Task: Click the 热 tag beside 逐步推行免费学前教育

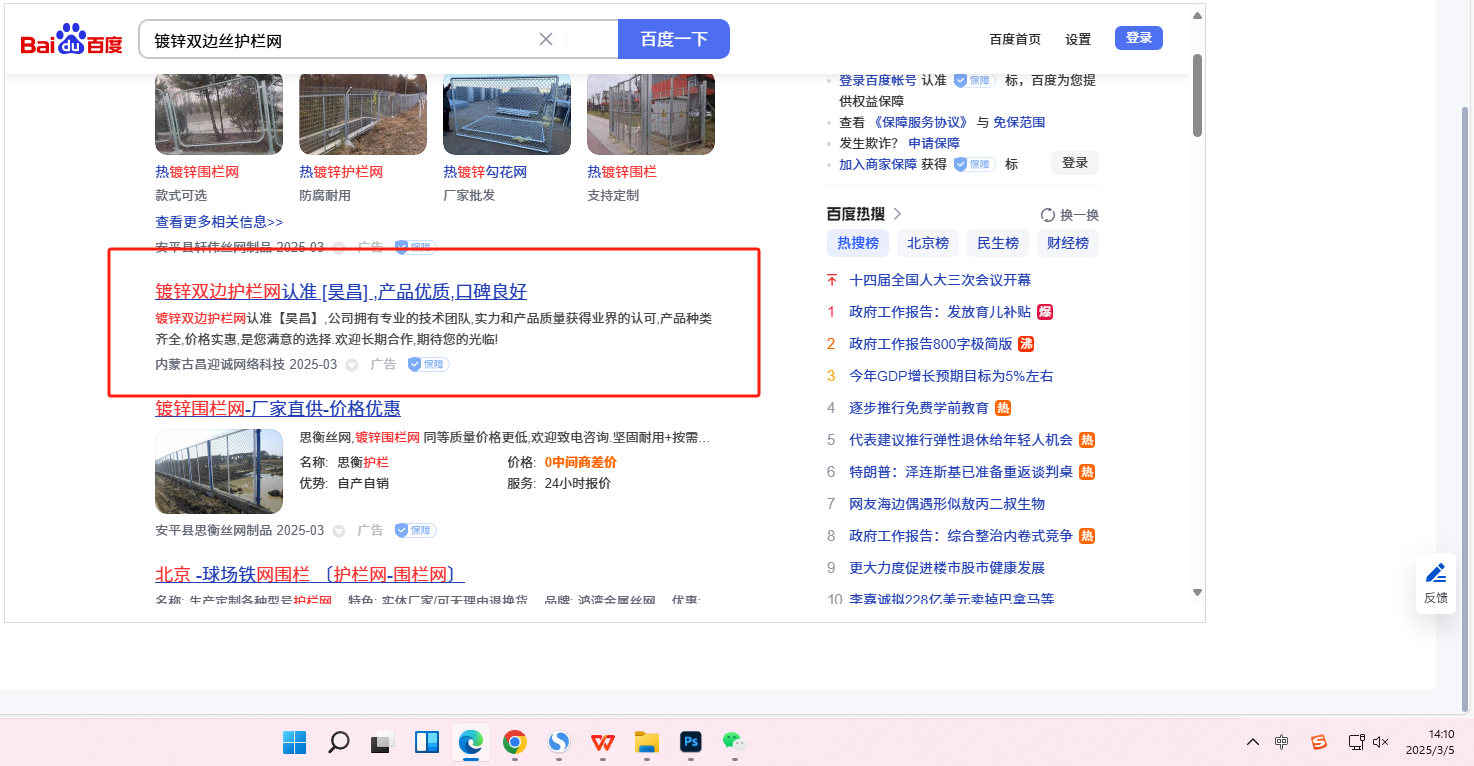Action: coord(1003,408)
